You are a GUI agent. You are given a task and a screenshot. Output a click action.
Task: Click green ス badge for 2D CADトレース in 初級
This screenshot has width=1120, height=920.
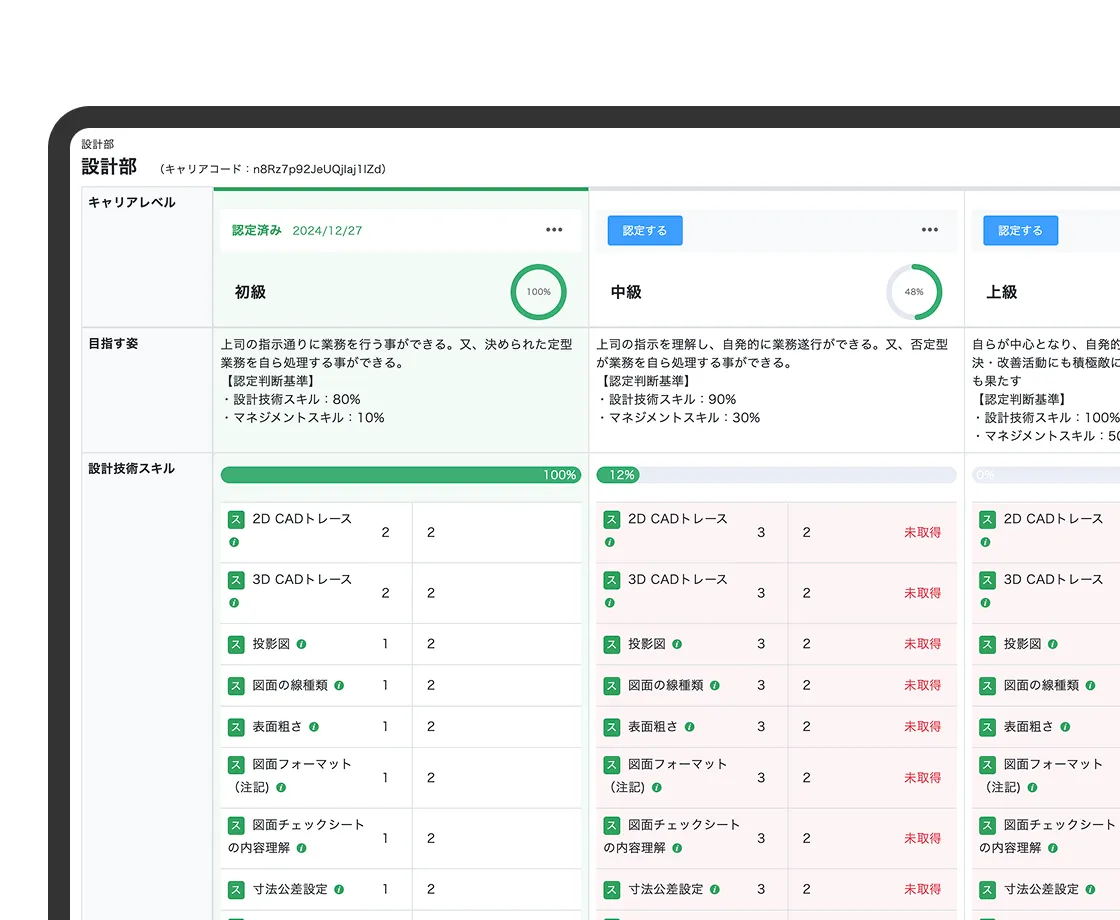click(x=236, y=520)
